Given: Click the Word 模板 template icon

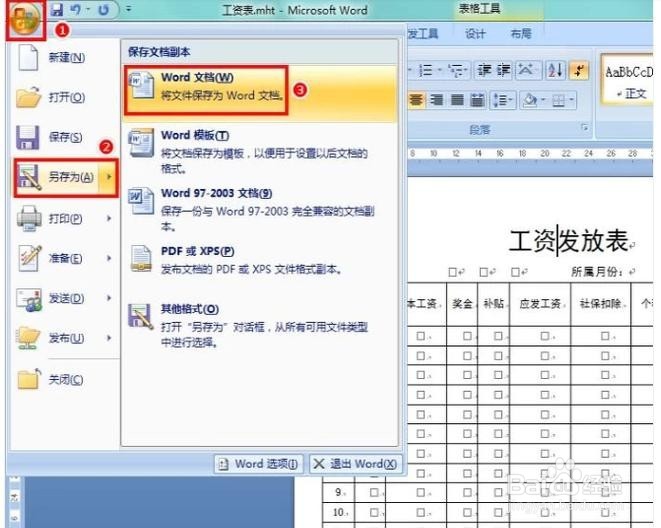Looking at the screenshot, I should (141, 143).
